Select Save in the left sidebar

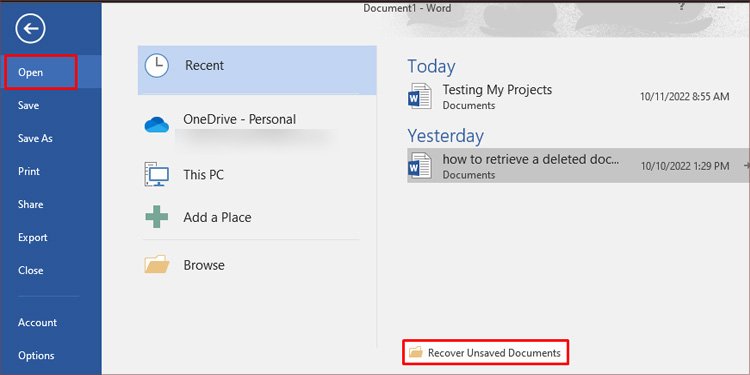pos(28,105)
